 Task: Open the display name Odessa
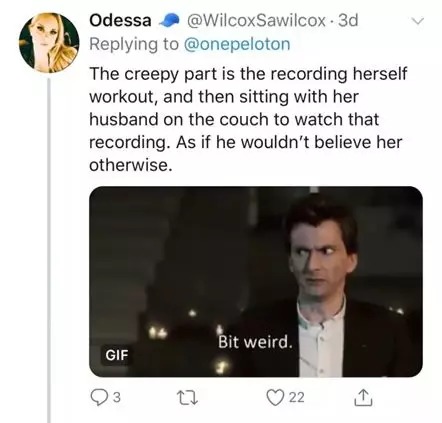point(120,21)
